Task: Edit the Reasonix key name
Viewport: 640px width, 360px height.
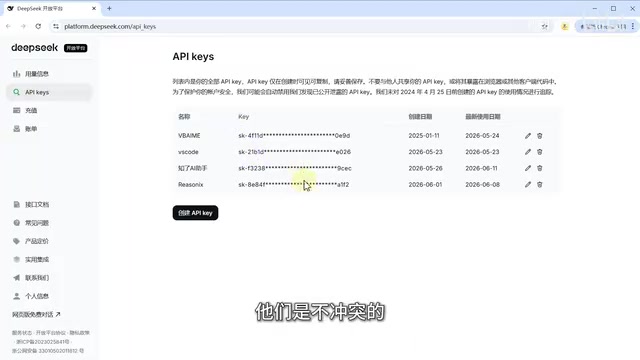Action: coord(528,184)
